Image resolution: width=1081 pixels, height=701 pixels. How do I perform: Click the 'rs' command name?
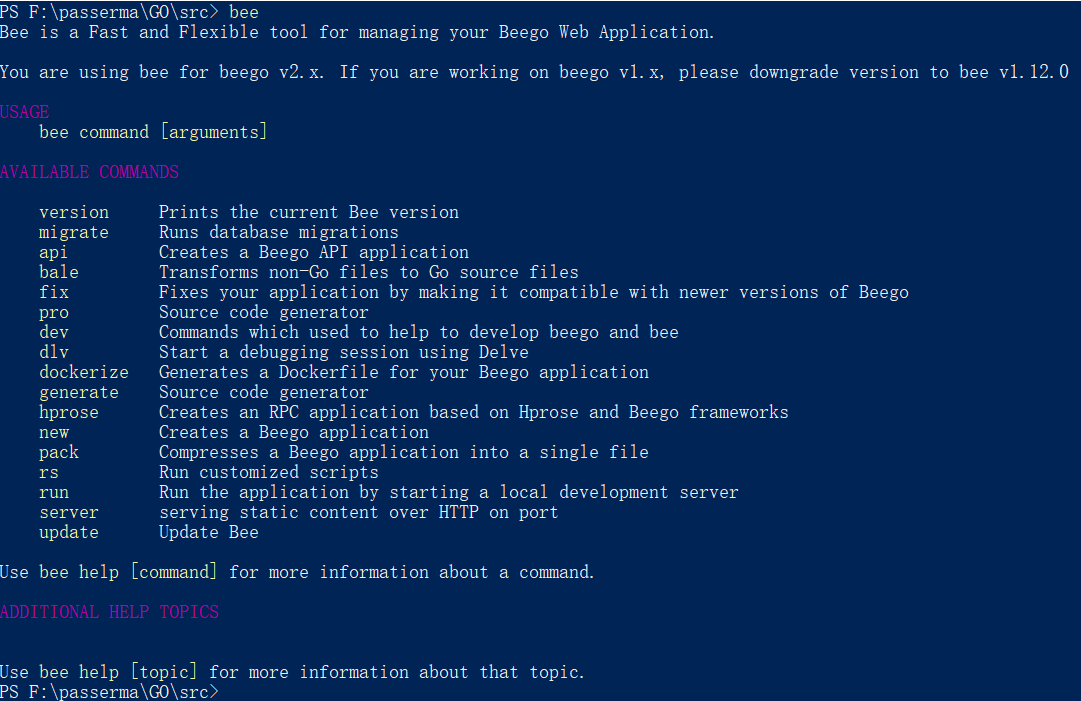pos(49,473)
